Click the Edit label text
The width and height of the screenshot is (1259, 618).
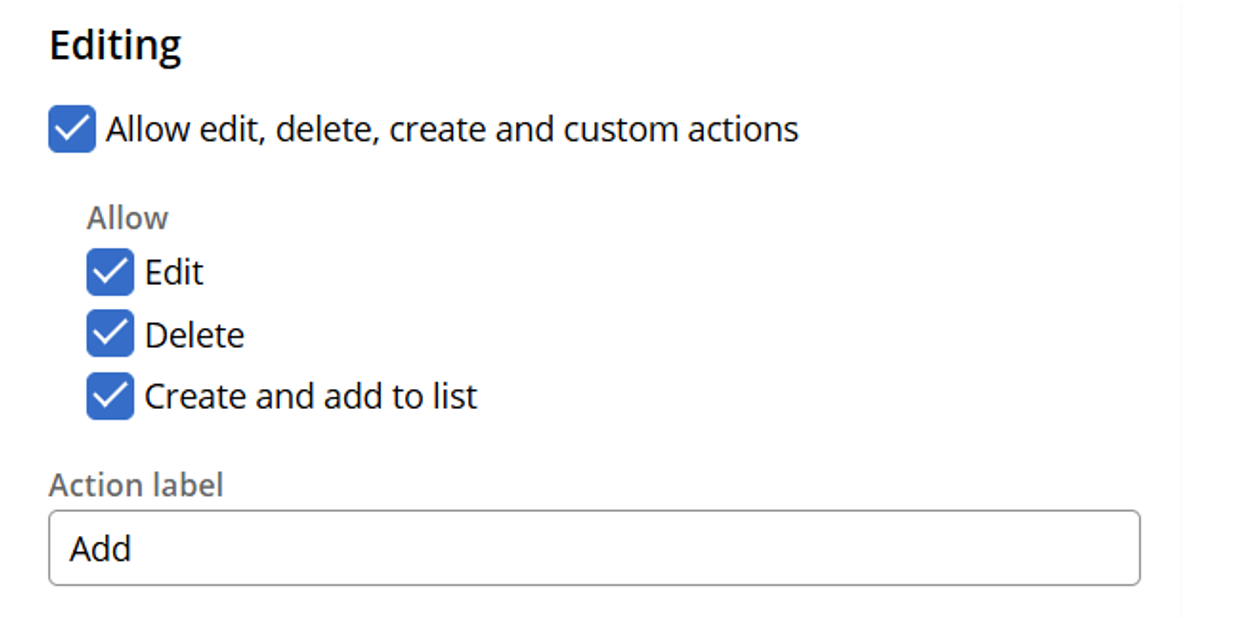[174, 271]
